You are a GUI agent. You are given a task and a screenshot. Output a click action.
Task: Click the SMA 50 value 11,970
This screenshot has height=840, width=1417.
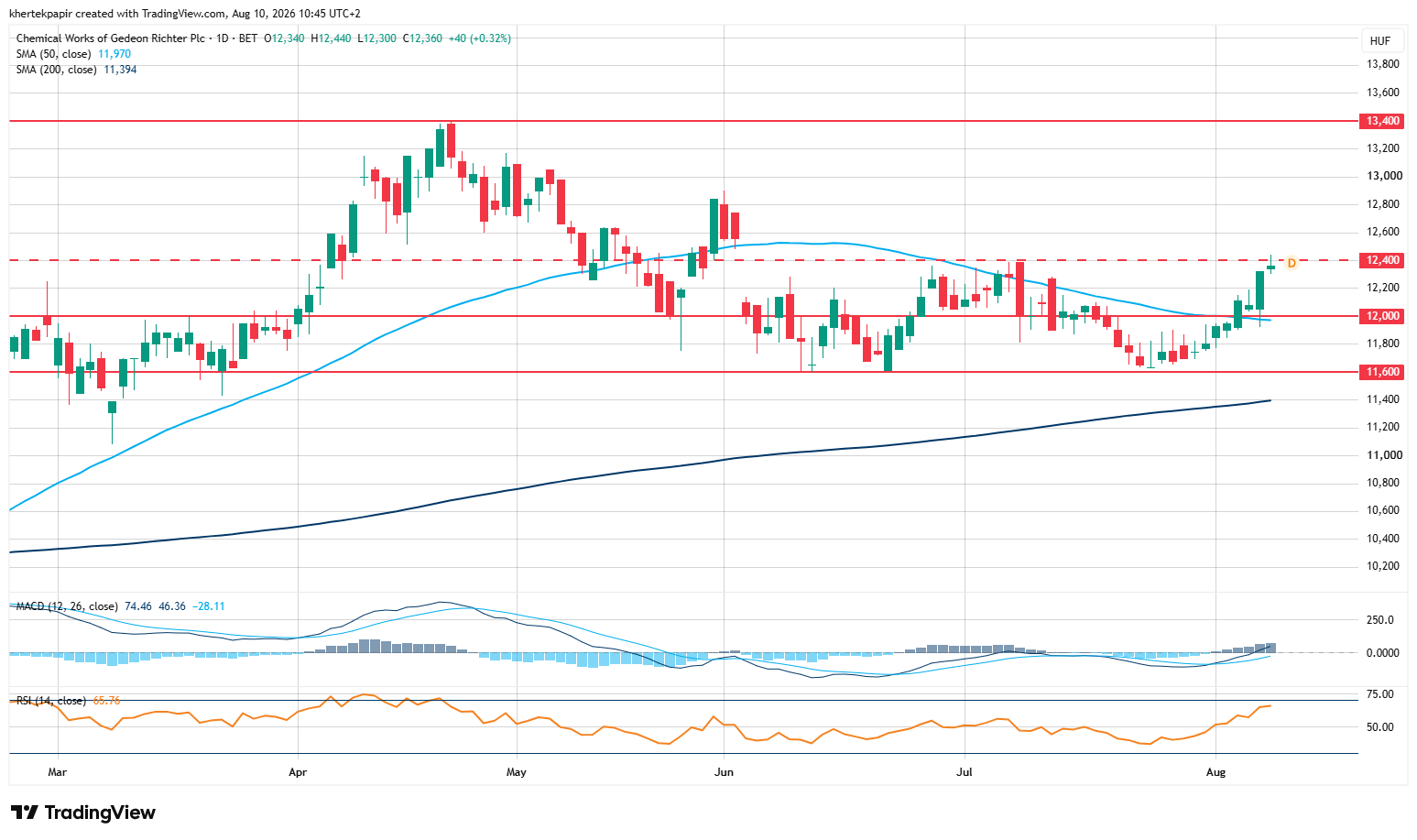(114, 54)
